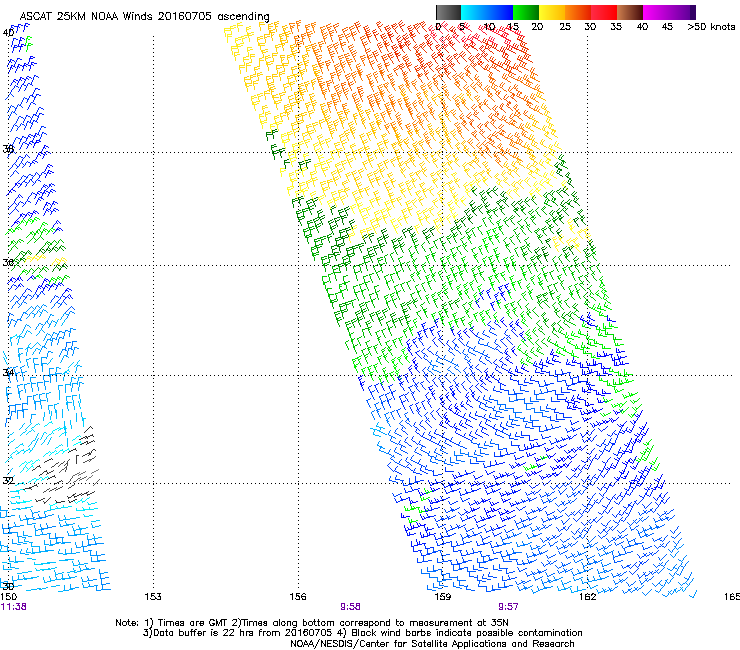Click the ASCAT 25KM NOAA Winds title

[144, 16]
